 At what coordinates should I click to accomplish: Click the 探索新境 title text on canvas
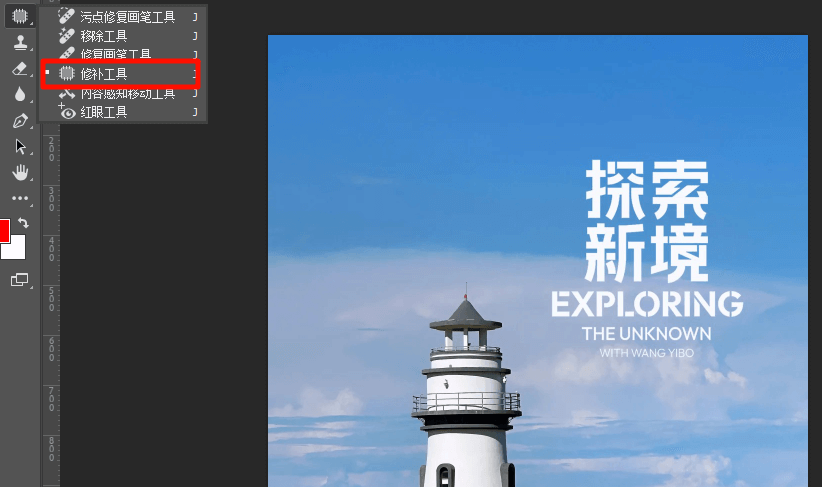[x=647, y=221]
